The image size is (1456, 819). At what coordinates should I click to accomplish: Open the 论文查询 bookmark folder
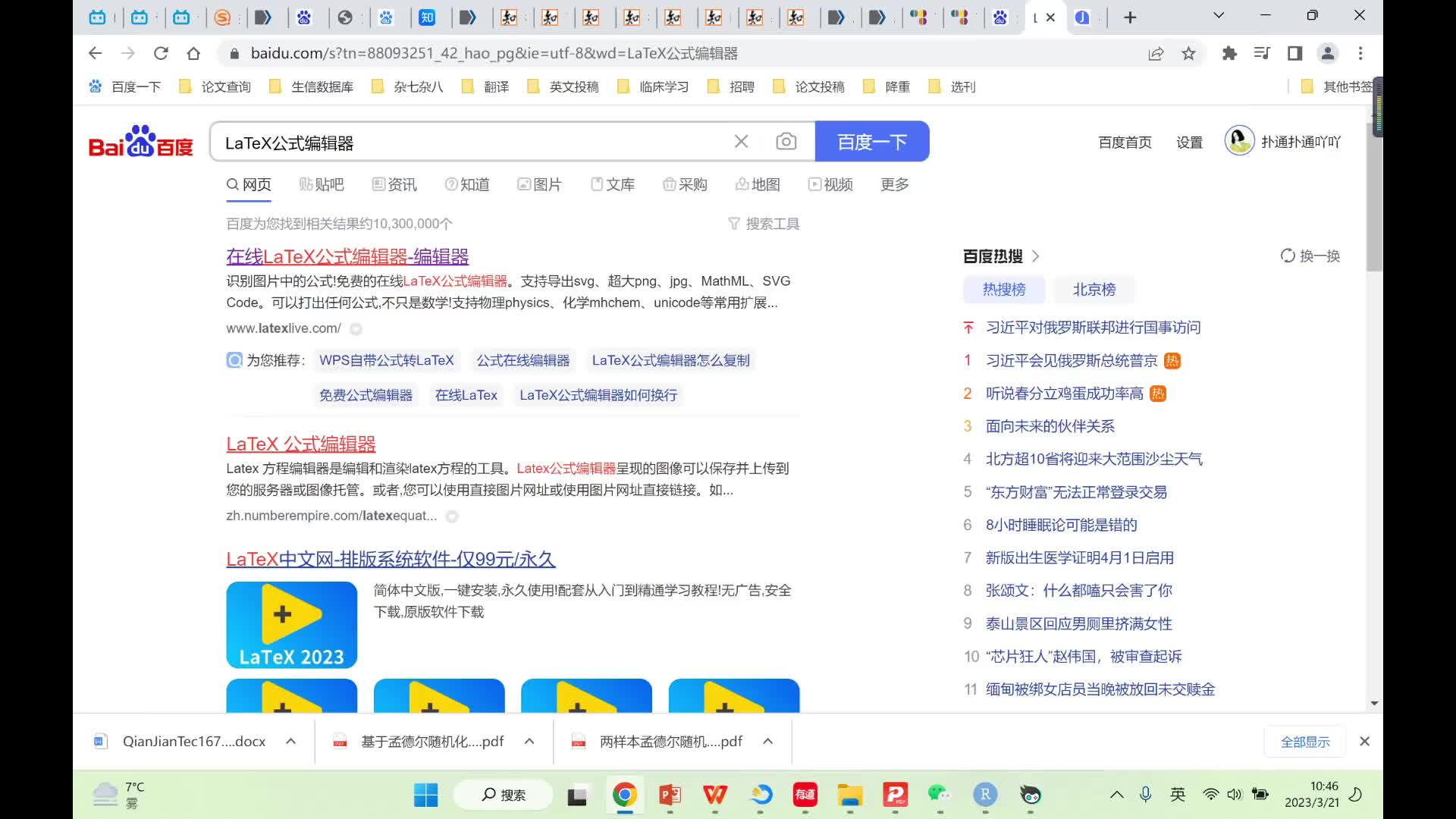point(216,86)
